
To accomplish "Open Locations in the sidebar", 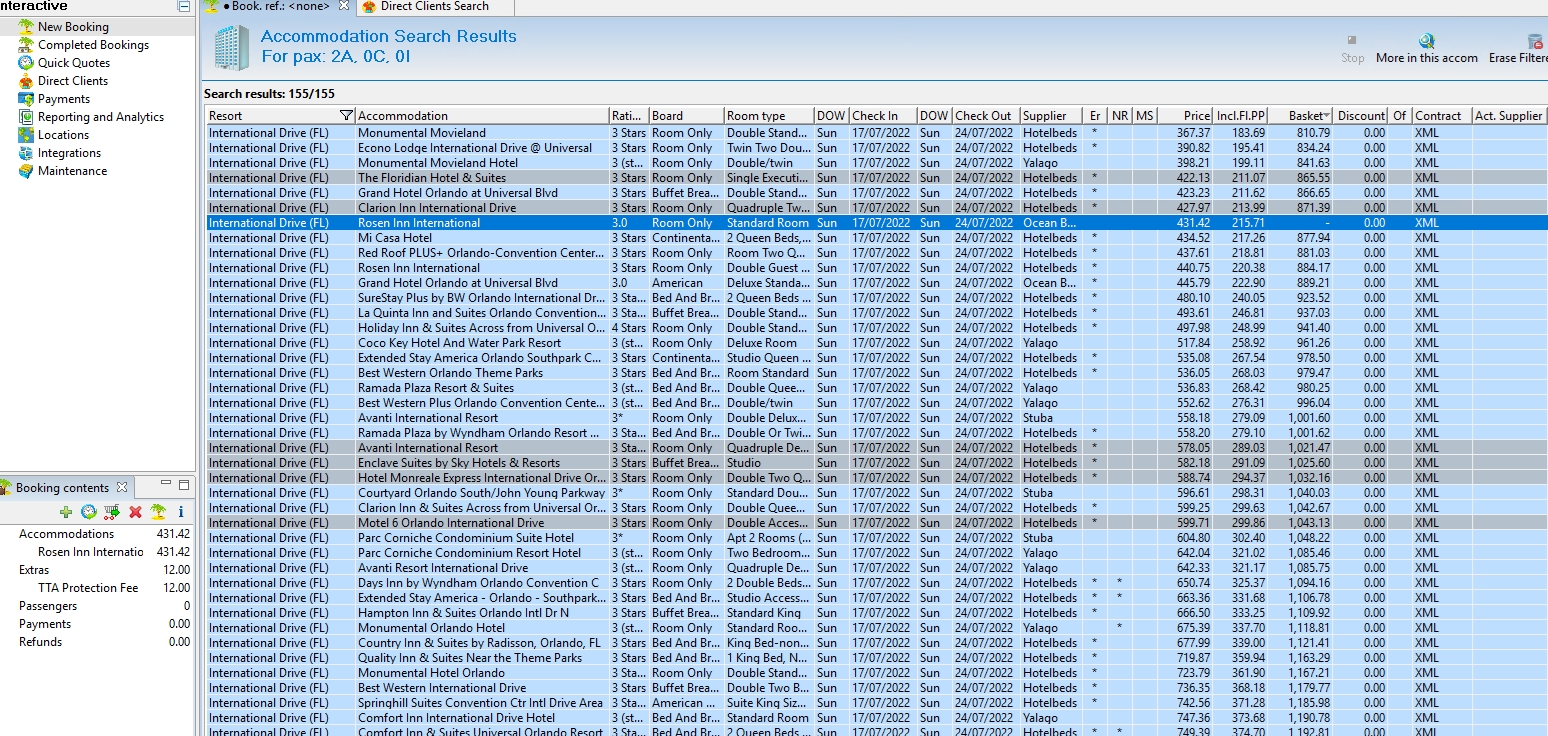I will pos(63,135).
